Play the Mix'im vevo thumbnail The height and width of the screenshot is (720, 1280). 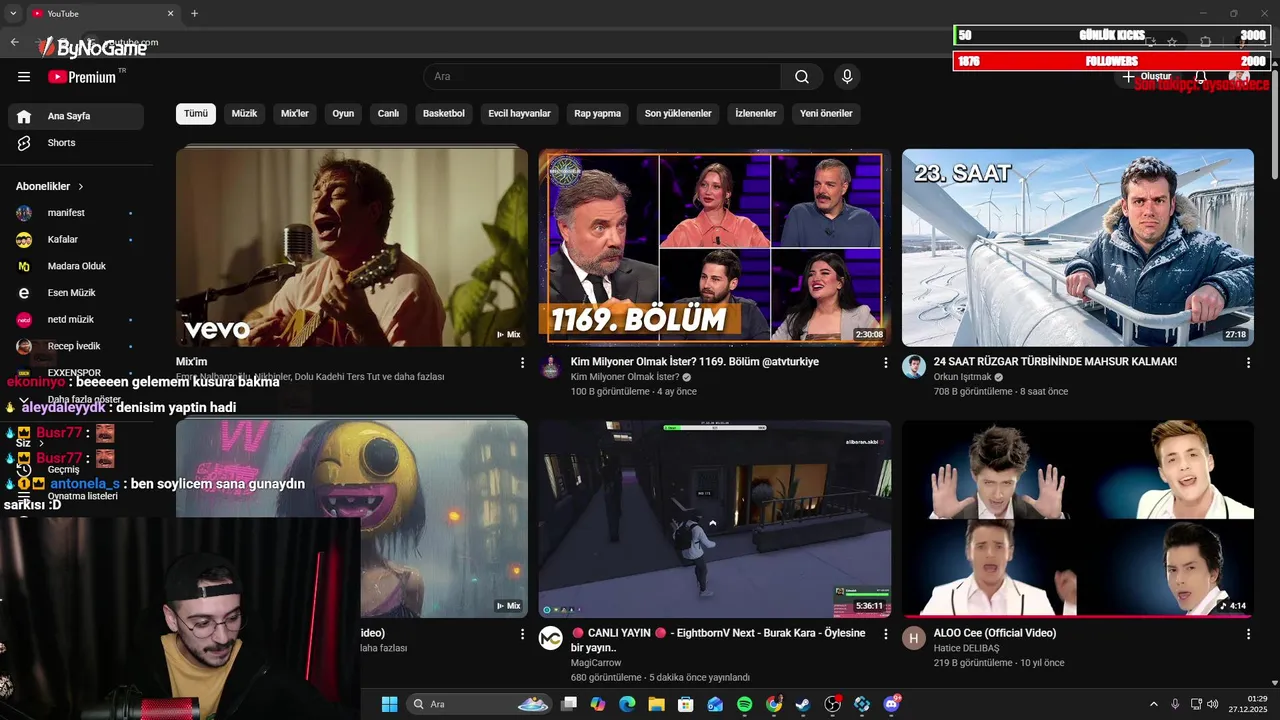pyautogui.click(x=352, y=247)
